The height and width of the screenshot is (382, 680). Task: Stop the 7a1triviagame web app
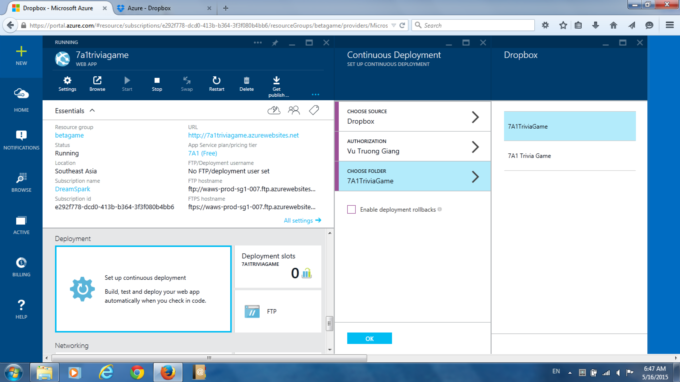point(157,84)
